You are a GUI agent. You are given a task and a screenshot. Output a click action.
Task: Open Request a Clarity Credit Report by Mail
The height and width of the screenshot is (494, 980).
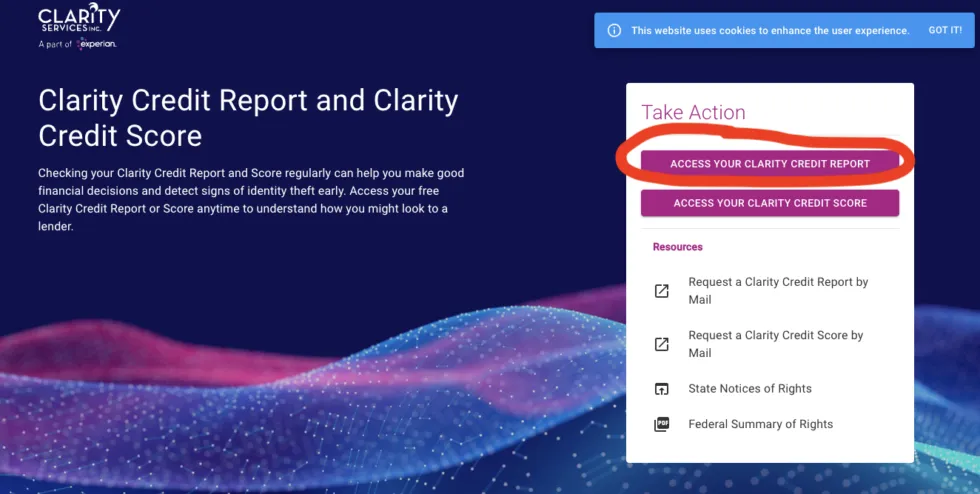(778, 291)
